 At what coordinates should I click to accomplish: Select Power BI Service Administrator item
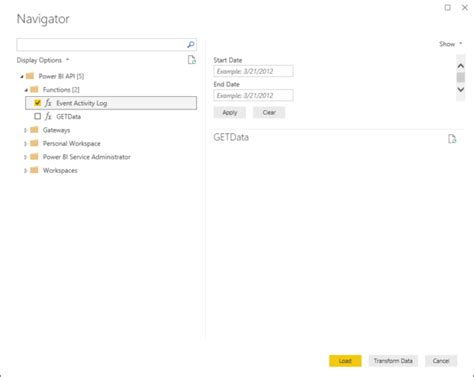[x=87, y=157]
